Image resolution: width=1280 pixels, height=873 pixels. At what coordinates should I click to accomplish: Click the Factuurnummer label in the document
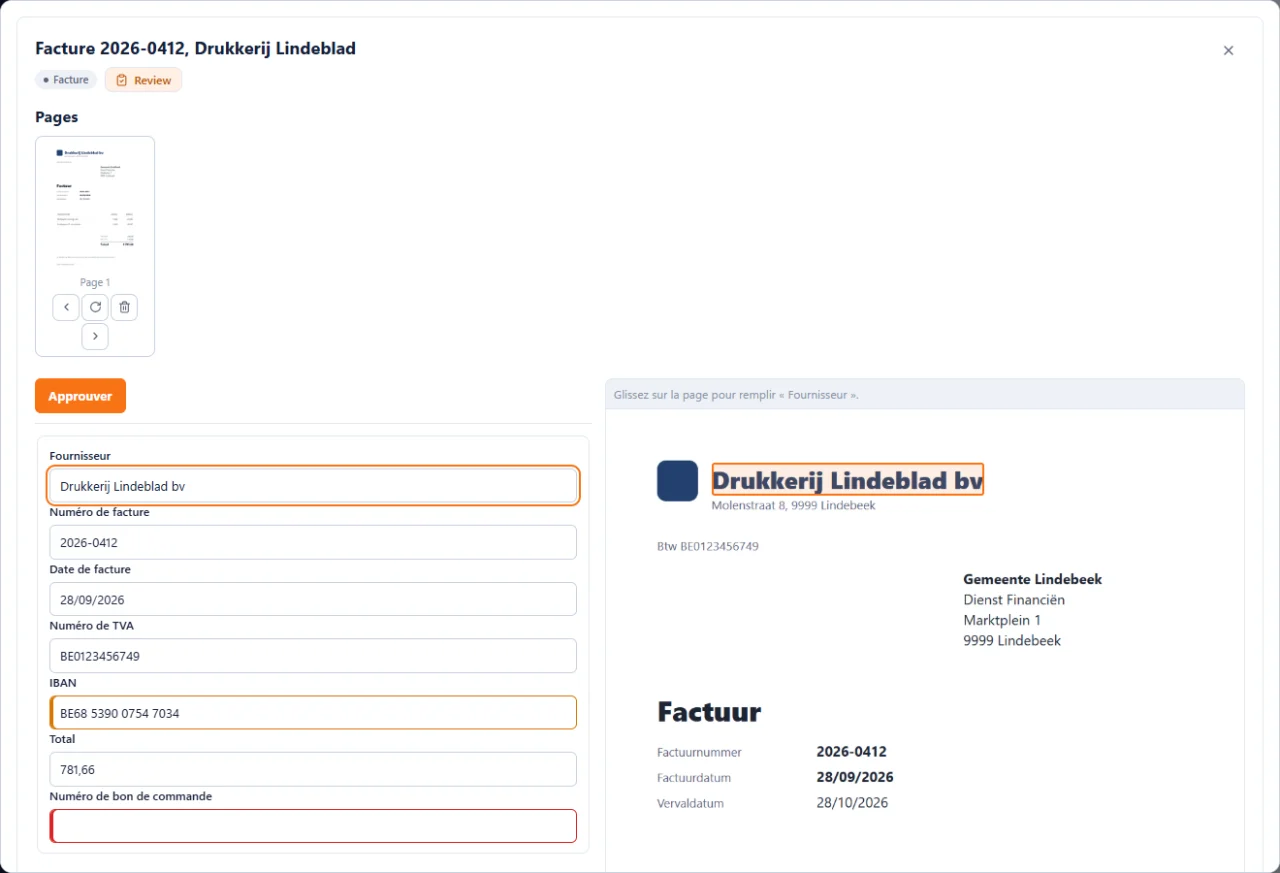pos(699,753)
